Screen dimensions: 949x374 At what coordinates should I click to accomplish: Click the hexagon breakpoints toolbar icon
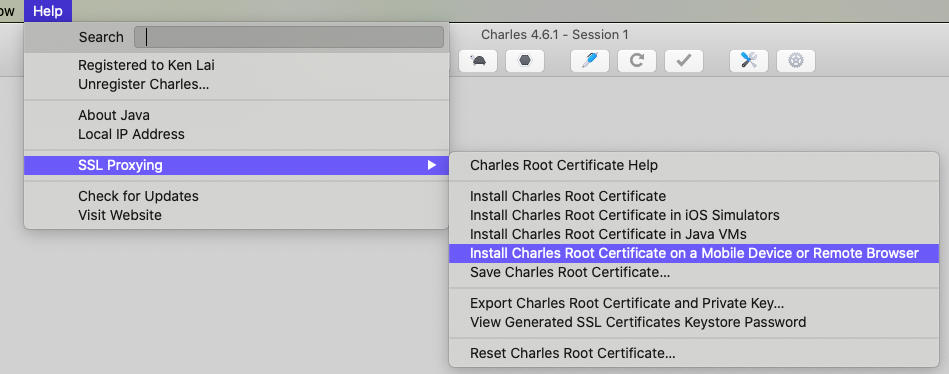[525, 61]
